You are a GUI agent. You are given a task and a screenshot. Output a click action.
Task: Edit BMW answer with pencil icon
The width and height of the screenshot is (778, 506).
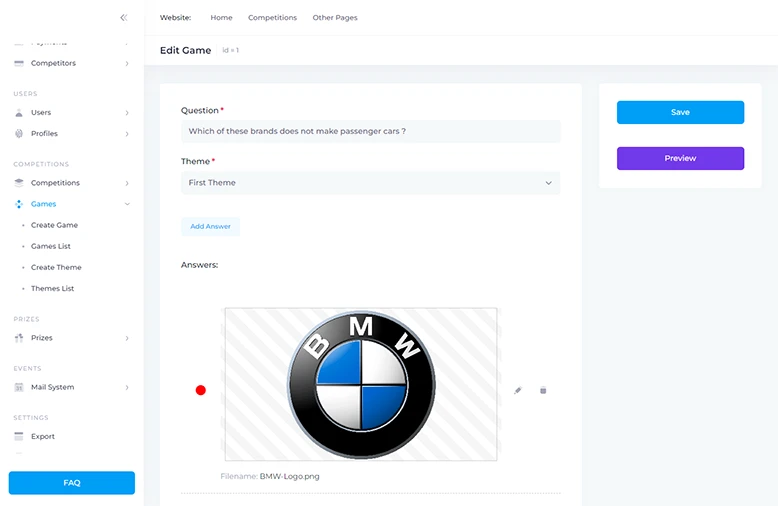click(x=518, y=390)
